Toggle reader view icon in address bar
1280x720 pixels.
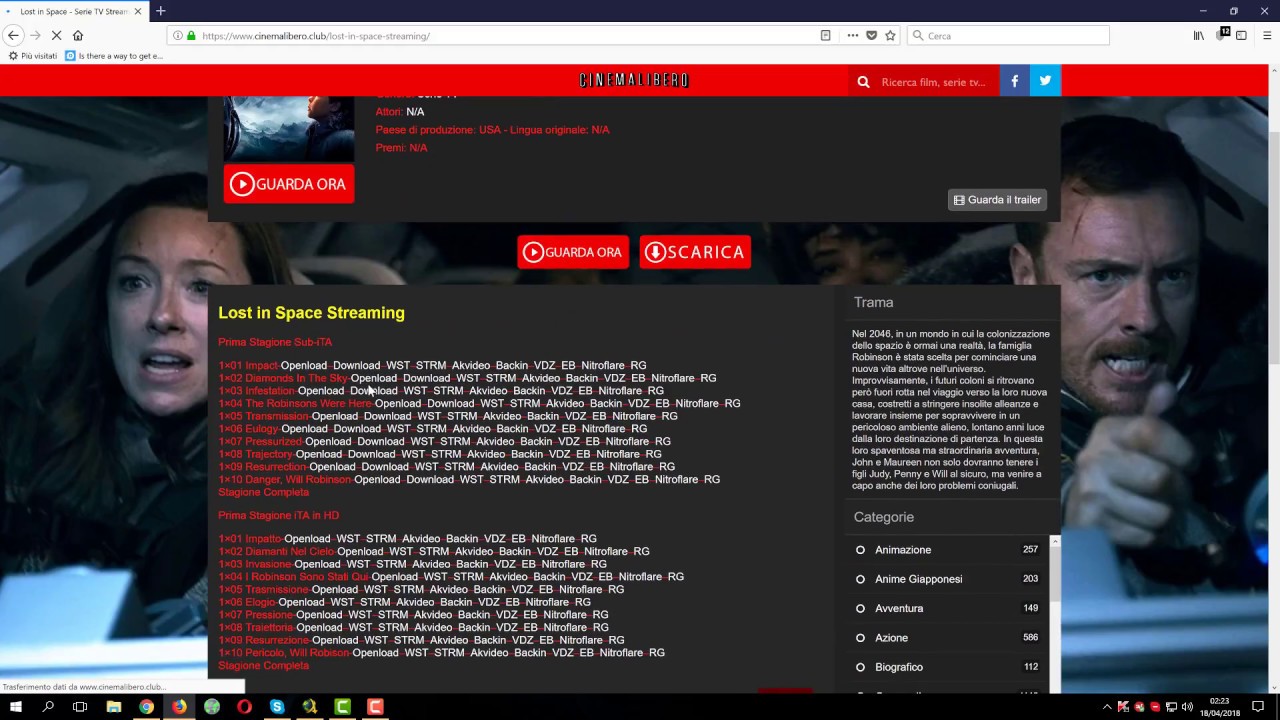click(825, 35)
